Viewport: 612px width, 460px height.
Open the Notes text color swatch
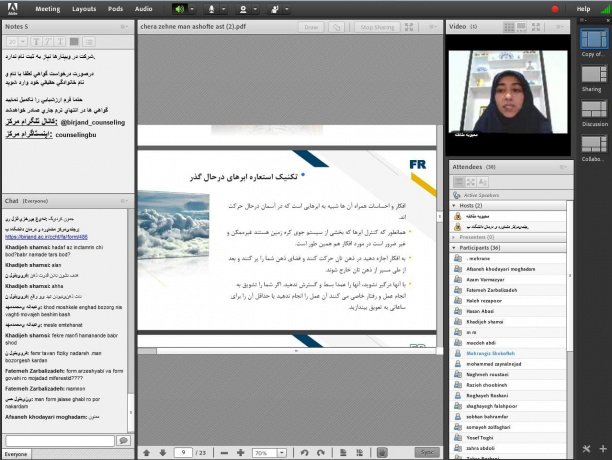pos(74,42)
